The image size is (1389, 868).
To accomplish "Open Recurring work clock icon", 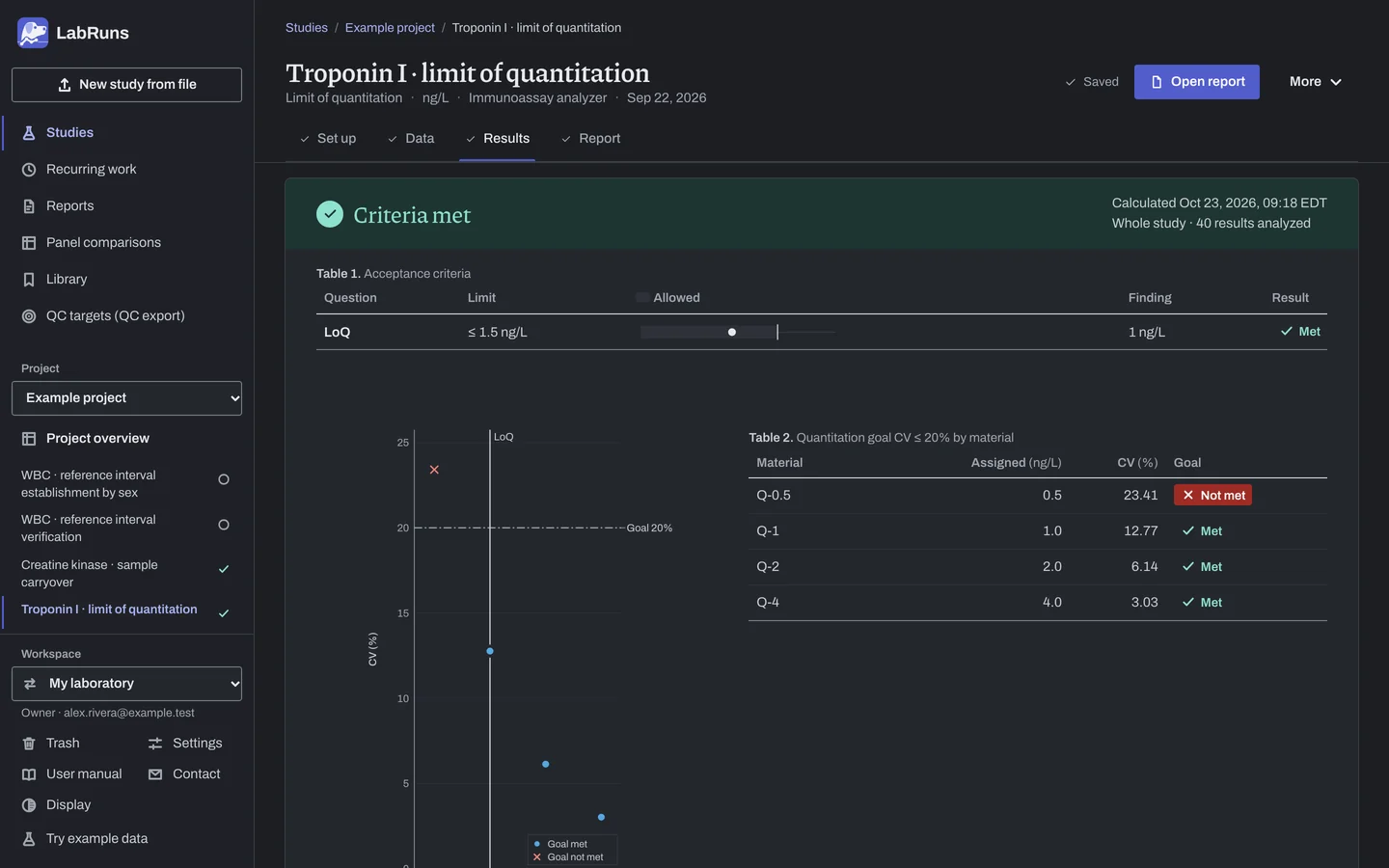I will tap(29, 170).
